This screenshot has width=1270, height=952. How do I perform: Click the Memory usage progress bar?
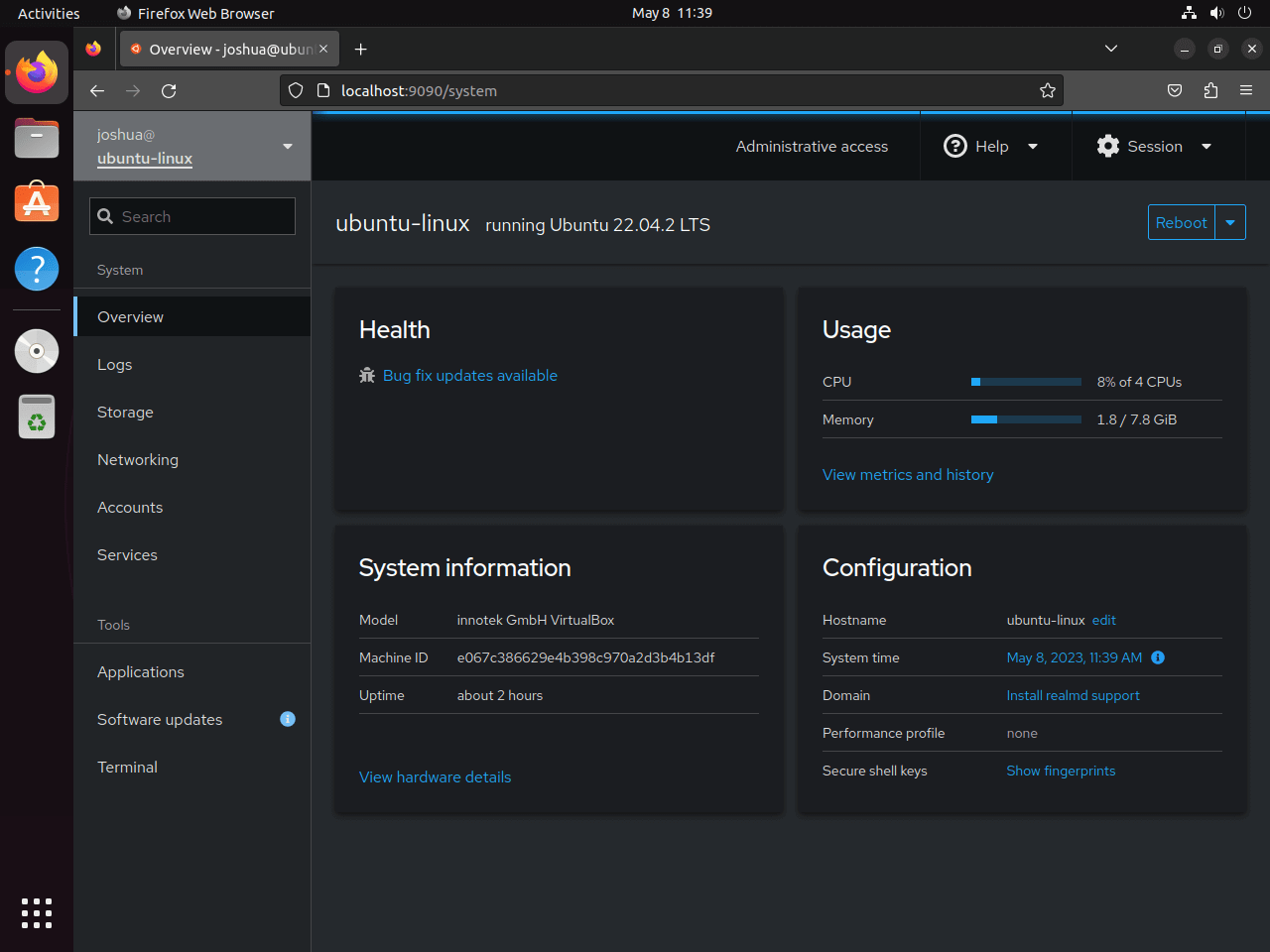tap(1026, 418)
